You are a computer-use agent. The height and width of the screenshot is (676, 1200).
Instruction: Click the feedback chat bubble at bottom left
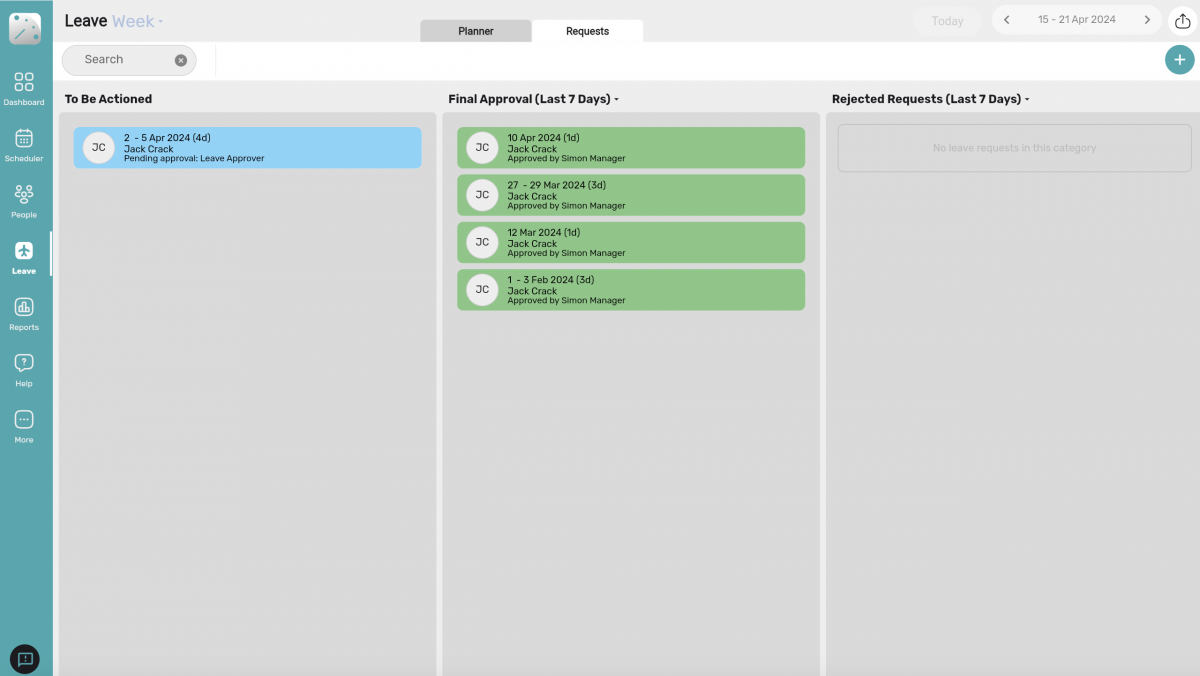tap(24, 659)
